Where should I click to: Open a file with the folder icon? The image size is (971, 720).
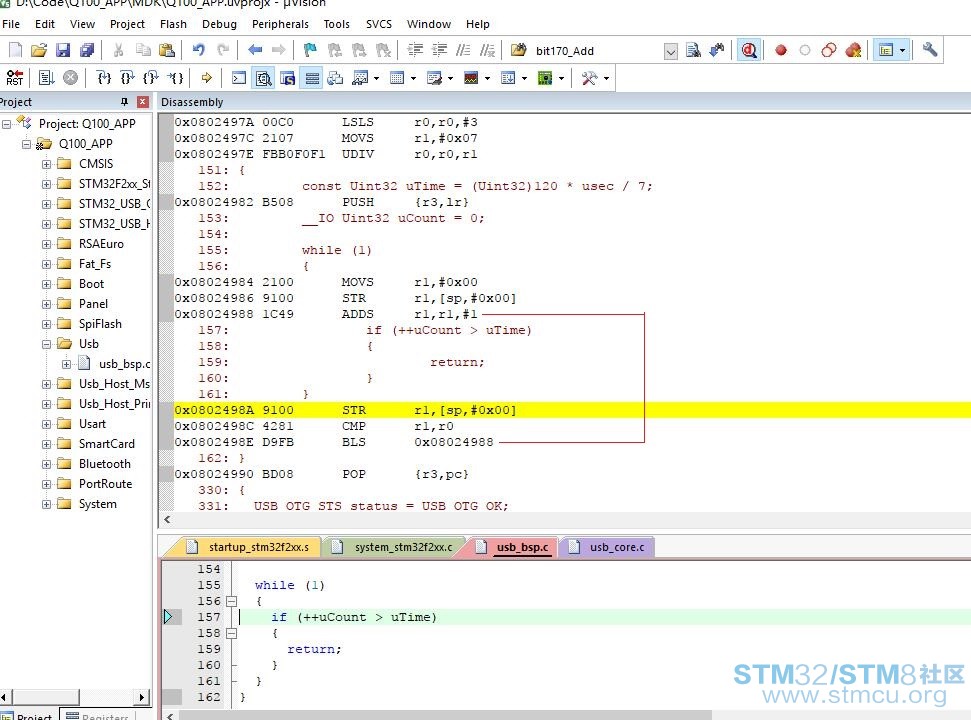pos(38,50)
